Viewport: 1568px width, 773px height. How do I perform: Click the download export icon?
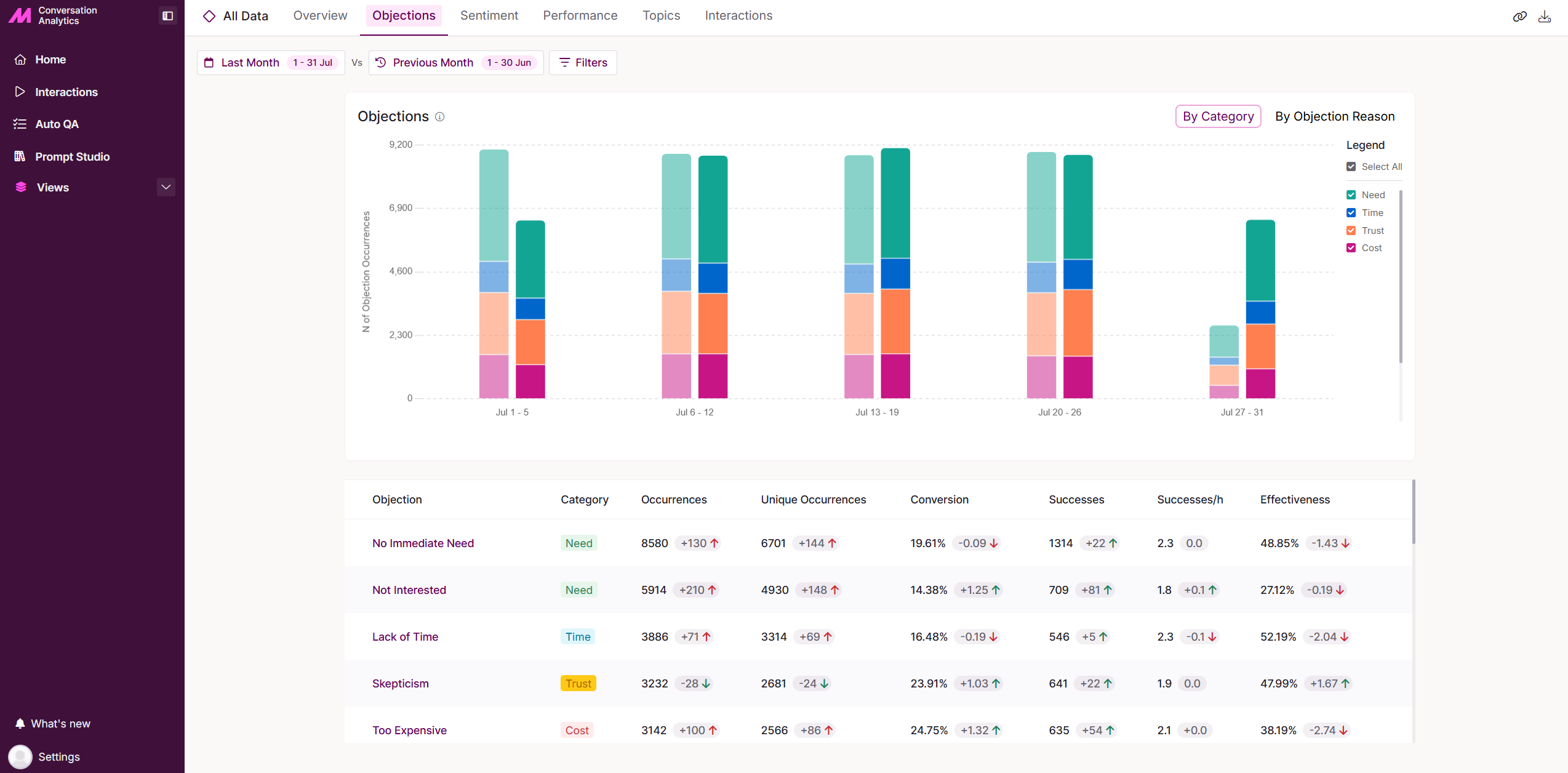click(x=1545, y=17)
